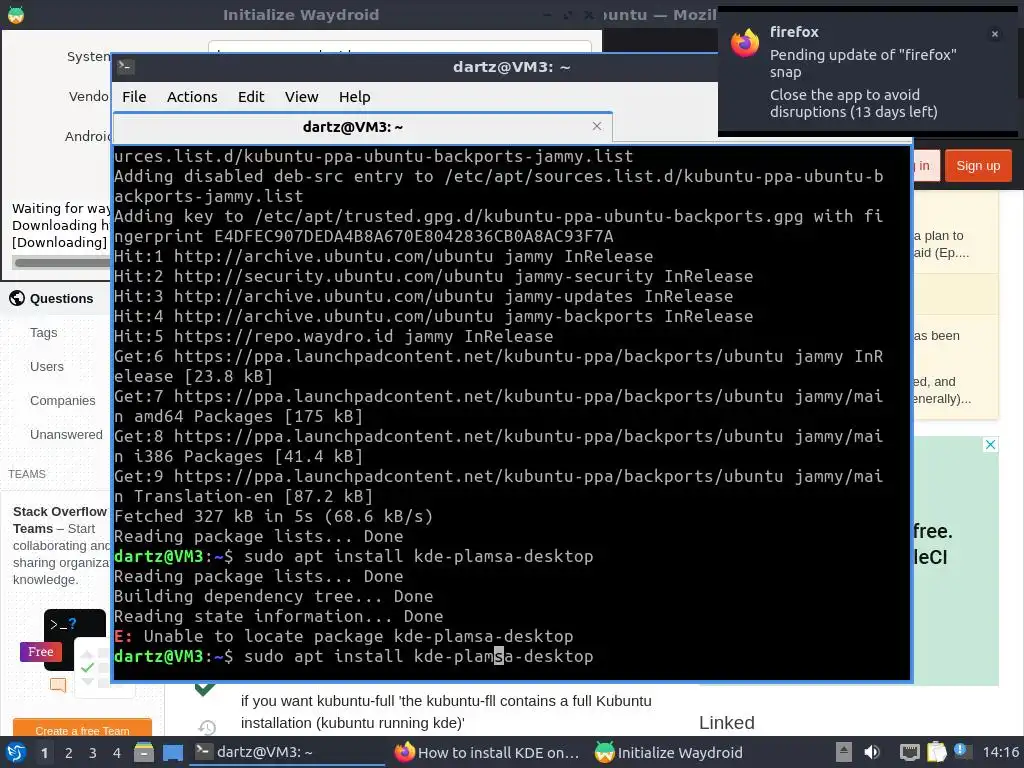The height and width of the screenshot is (768, 1024).
Task: Open the terminal Help menu
Action: pyautogui.click(x=355, y=97)
